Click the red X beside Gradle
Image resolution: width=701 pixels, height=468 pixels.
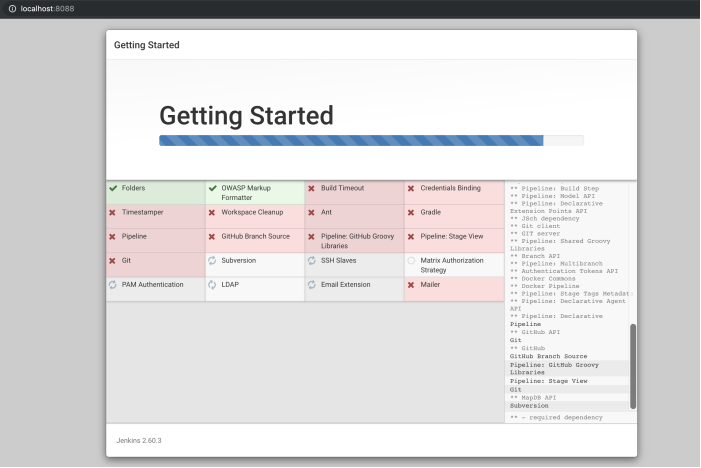coord(411,213)
